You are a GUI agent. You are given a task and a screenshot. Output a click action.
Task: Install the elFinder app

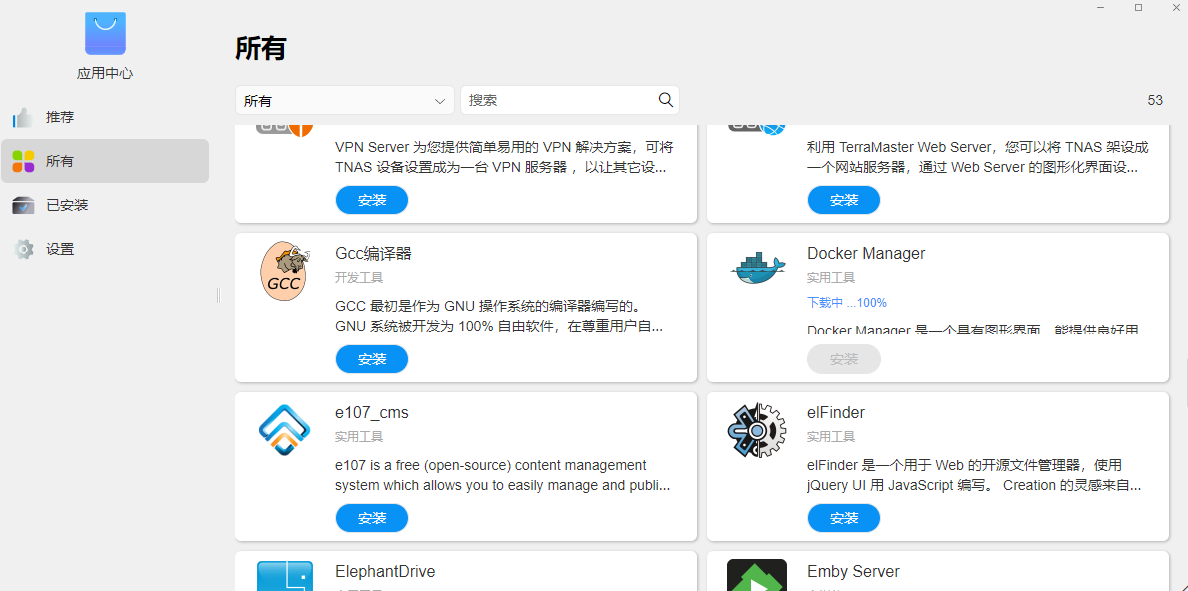[844, 518]
